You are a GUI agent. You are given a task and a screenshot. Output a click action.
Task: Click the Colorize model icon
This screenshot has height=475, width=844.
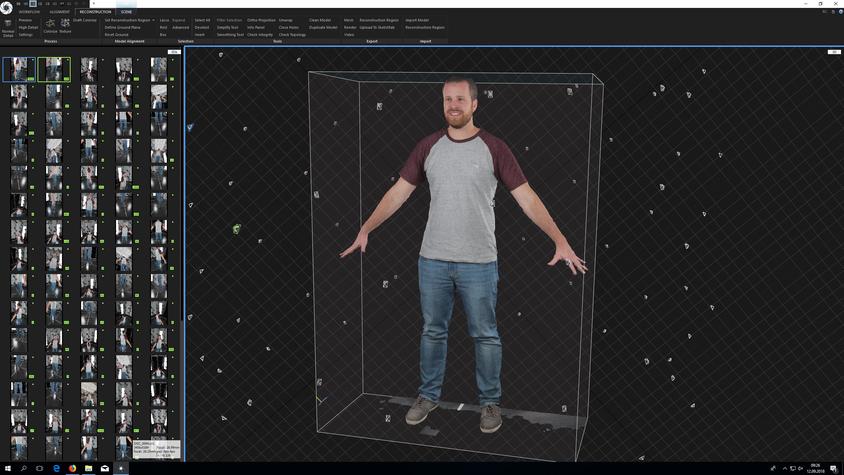tap(50, 23)
